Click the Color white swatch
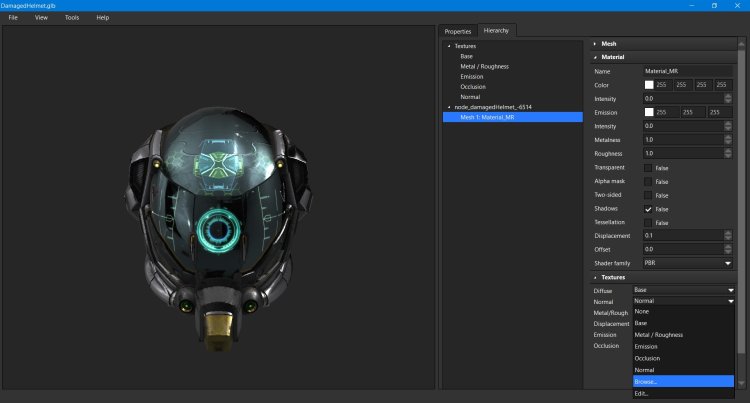 648,85
